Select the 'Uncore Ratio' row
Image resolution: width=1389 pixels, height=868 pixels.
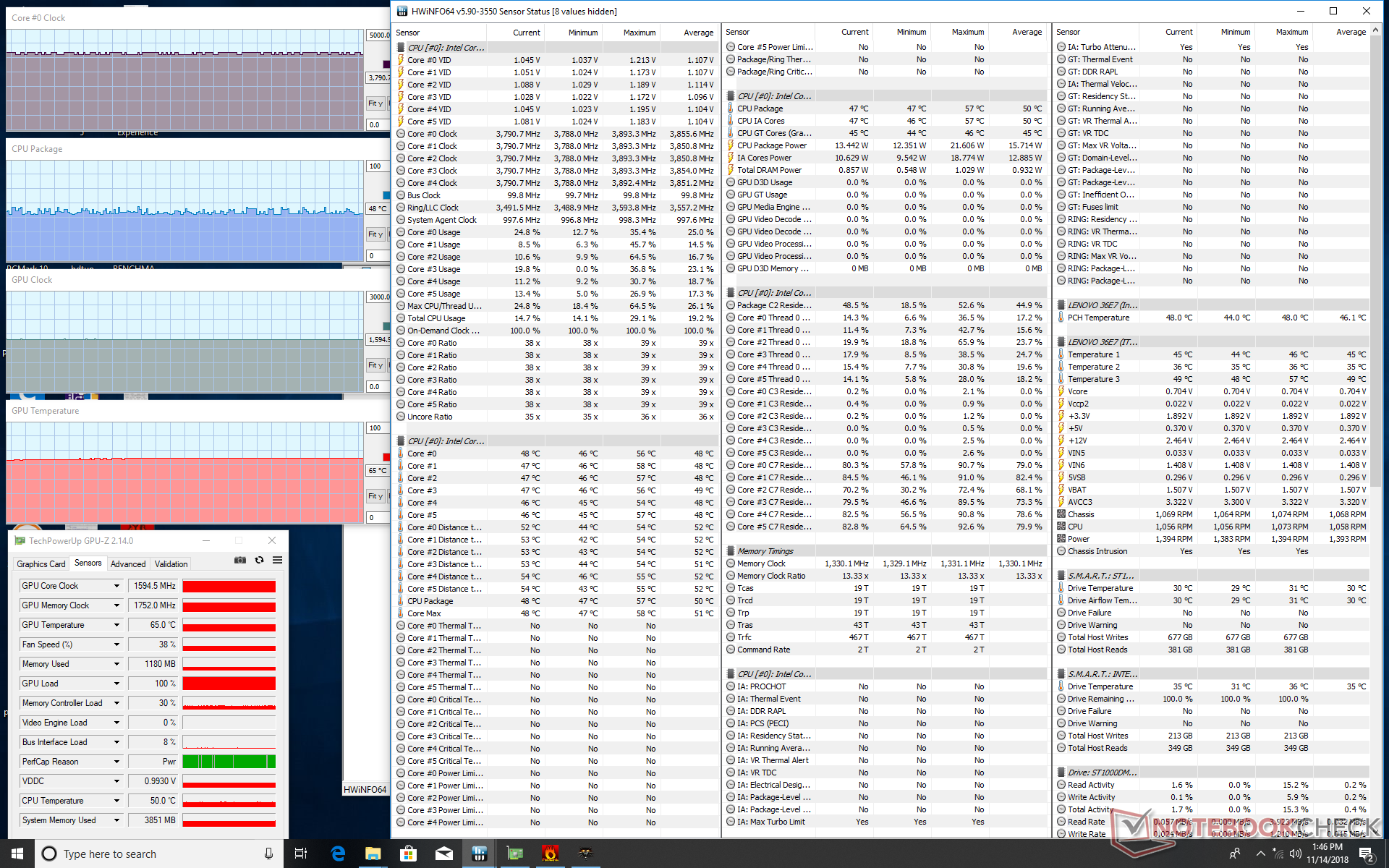[x=556, y=417]
